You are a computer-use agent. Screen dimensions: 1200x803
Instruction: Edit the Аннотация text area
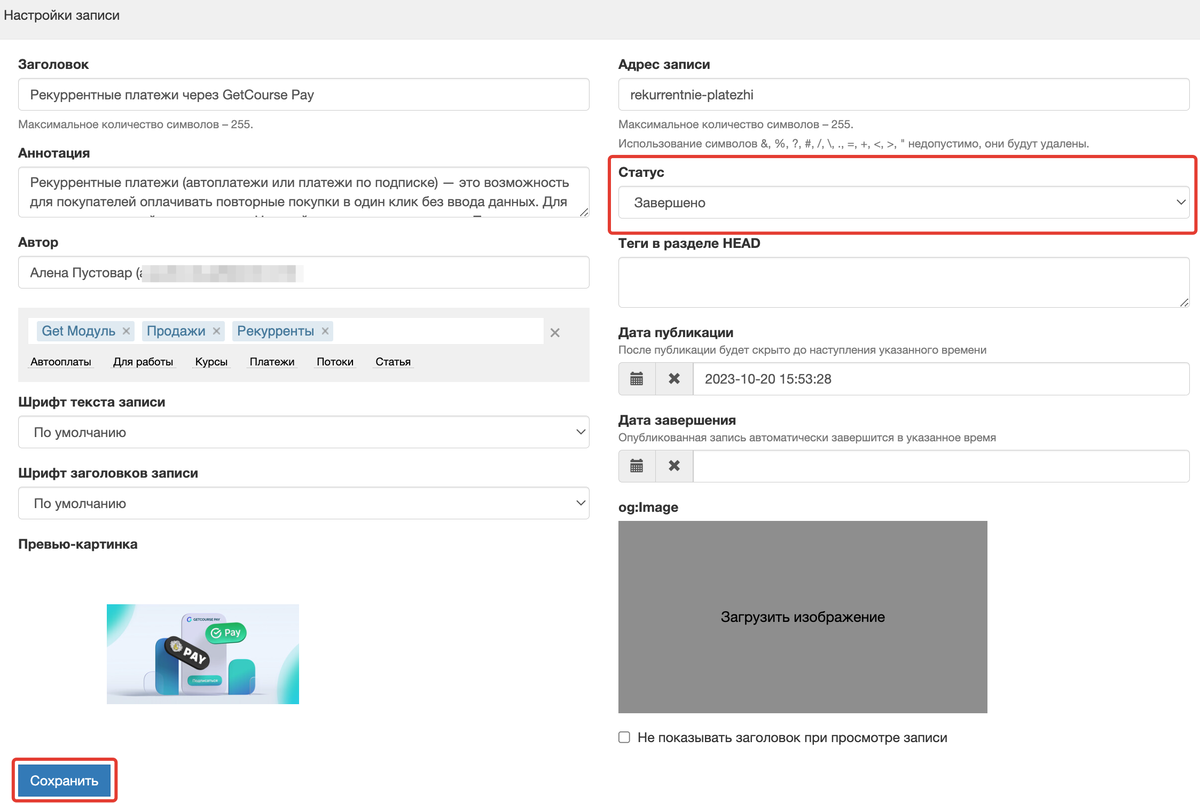pyautogui.click(x=303, y=192)
